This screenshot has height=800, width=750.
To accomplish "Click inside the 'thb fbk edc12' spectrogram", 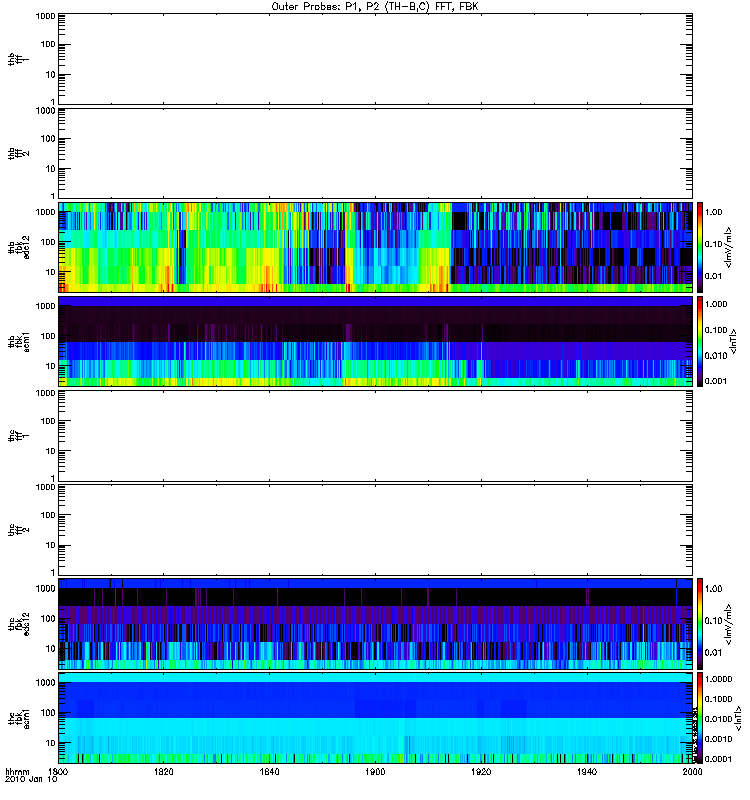I will click(x=376, y=247).
